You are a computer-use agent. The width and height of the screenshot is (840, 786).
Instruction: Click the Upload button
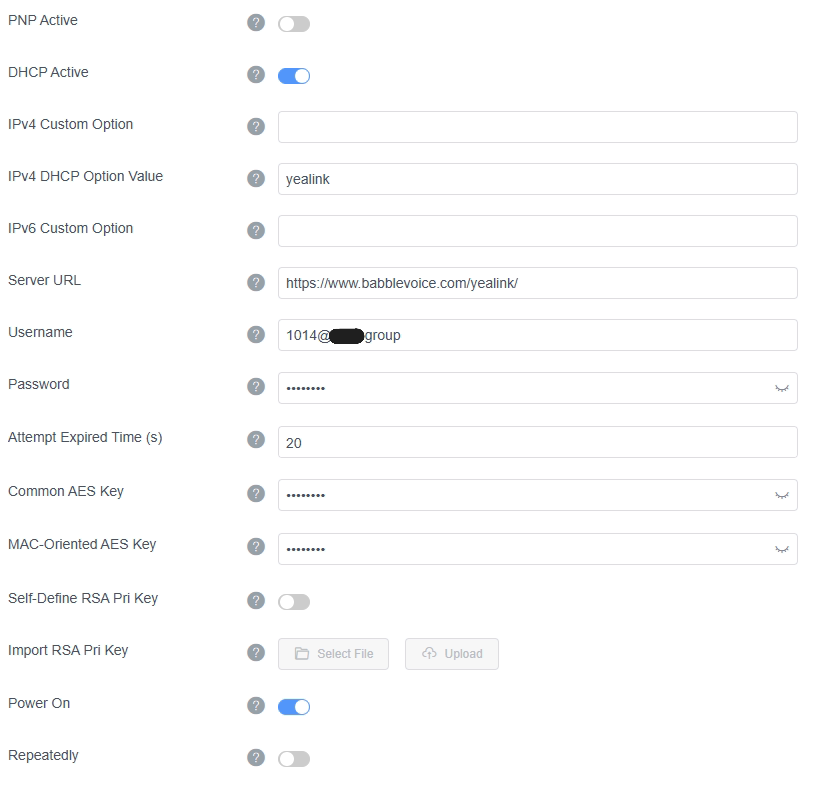pos(452,654)
